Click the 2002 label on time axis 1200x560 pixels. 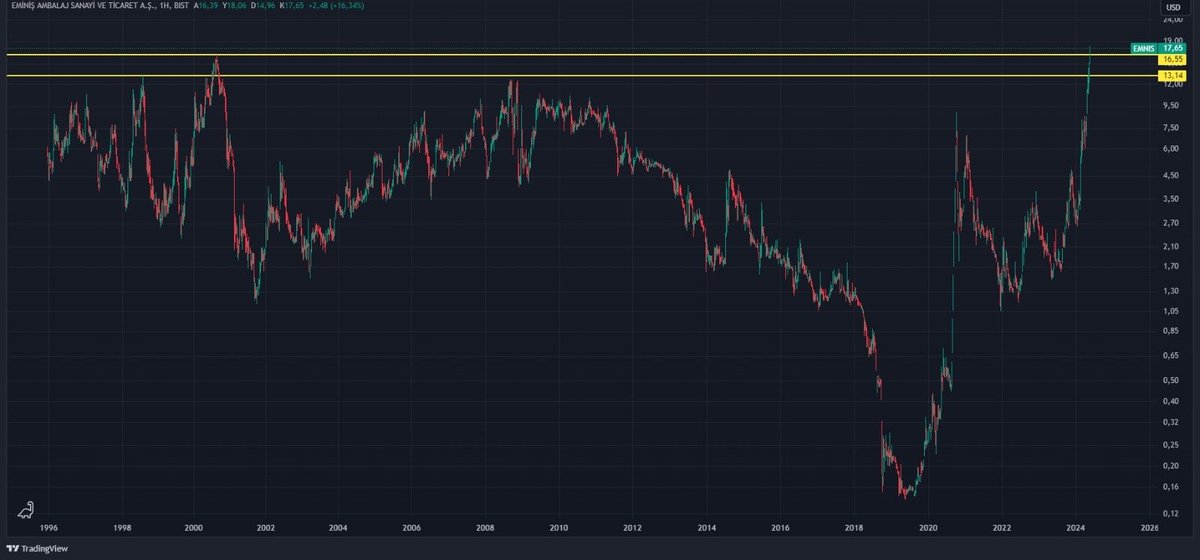(x=265, y=526)
